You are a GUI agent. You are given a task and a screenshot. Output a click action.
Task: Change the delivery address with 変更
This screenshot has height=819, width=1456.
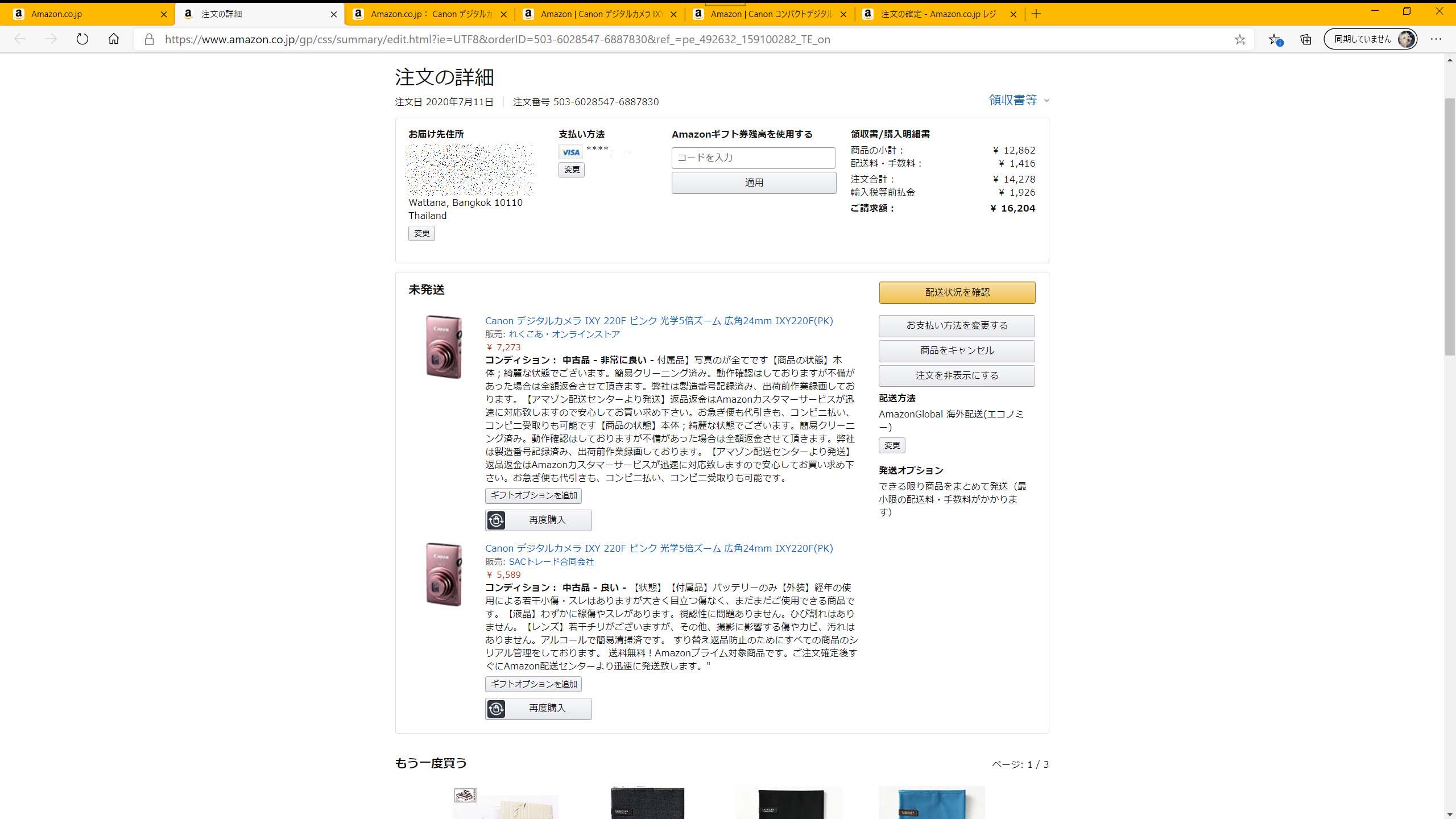tap(421, 233)
